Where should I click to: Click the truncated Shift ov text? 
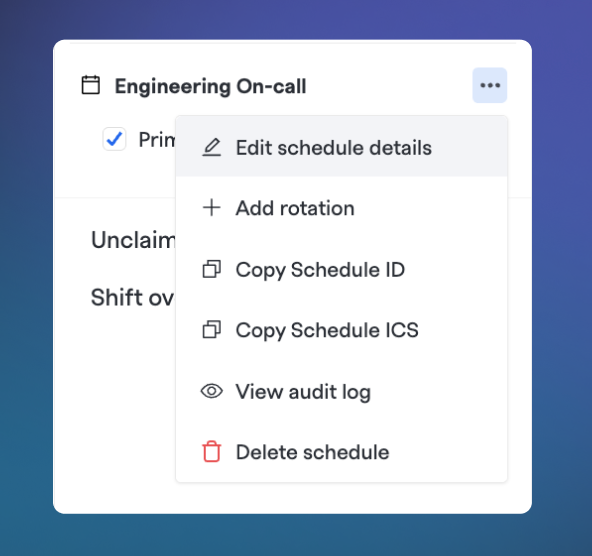[133, 297]
